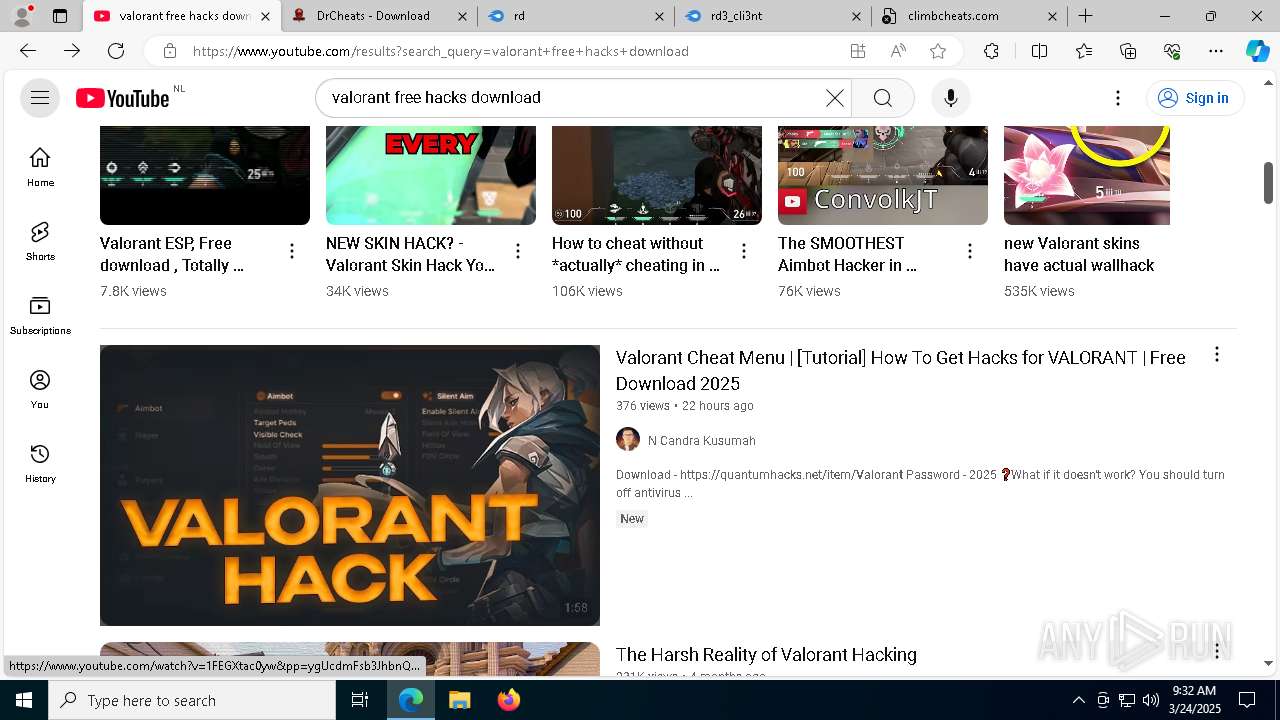Open Favorites list icon
The height and width of the screenshot is (720, 1280).
(x=1084, y=51)
